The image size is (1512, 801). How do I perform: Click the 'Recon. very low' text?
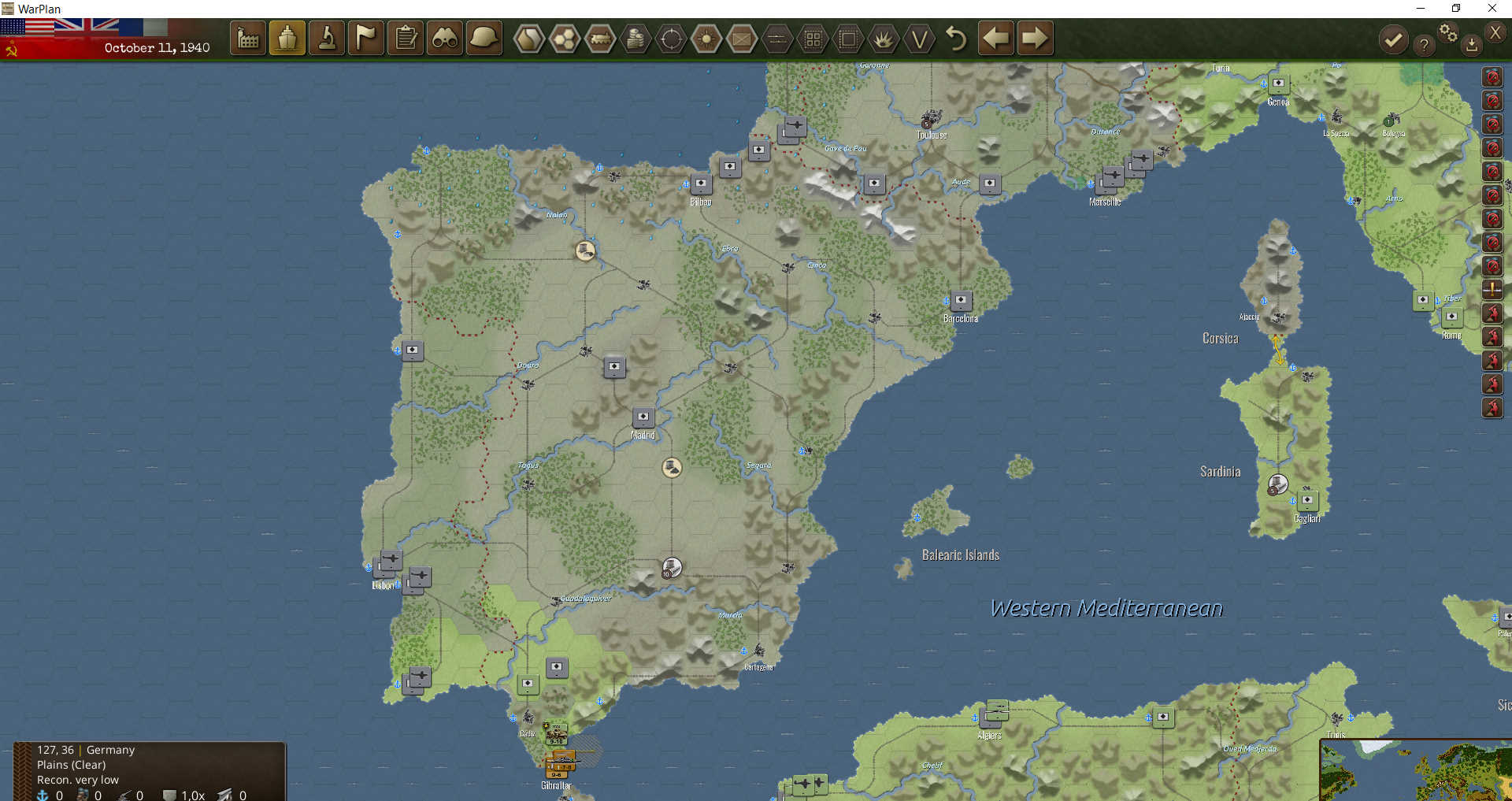coord(77,780)
